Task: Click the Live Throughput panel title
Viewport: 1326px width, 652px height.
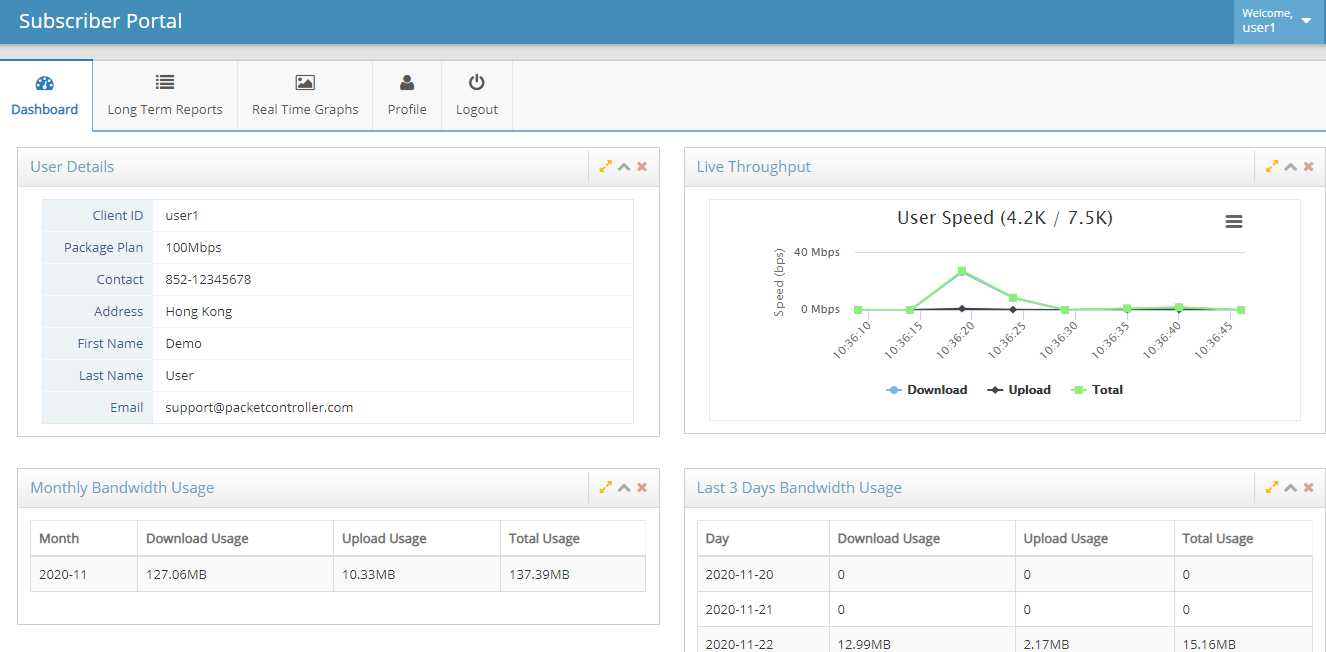Action: click(x=754, y=167)
